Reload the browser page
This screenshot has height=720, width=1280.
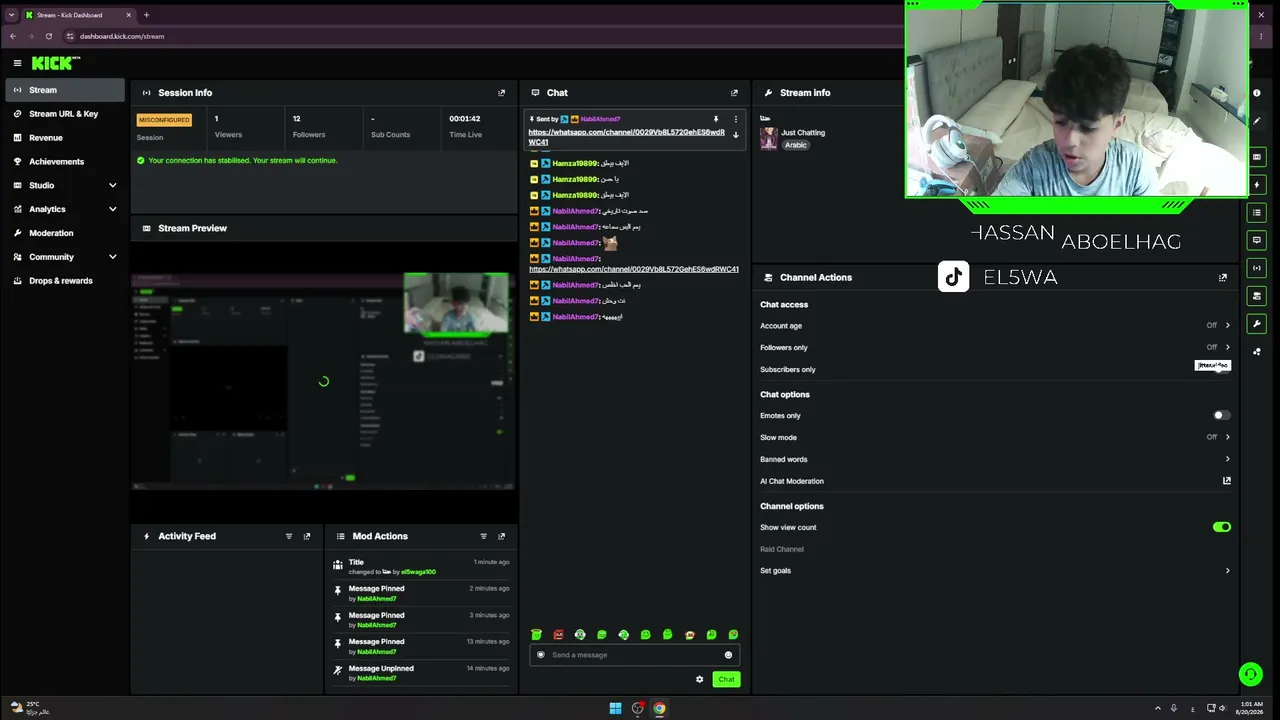click(x=48, y=36)
